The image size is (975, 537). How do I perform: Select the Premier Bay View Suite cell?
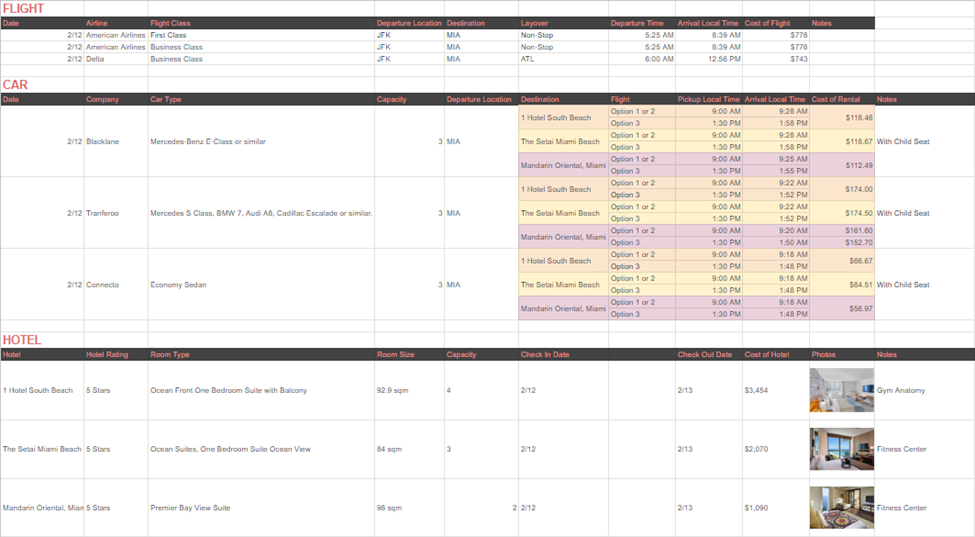[261, 508]
